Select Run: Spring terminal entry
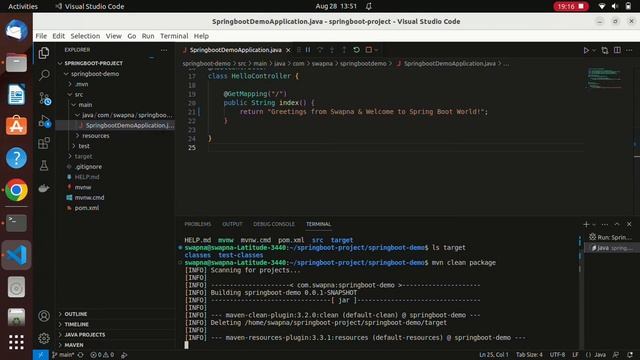The width and height of the screenshot is (640, 360). pyautogui.click(x=610, y=237)
